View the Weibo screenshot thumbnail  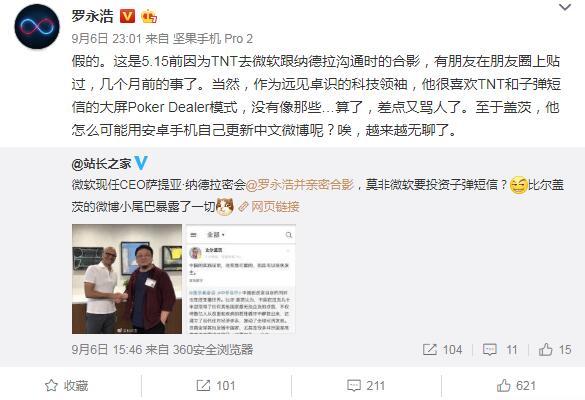coord(241,279)
